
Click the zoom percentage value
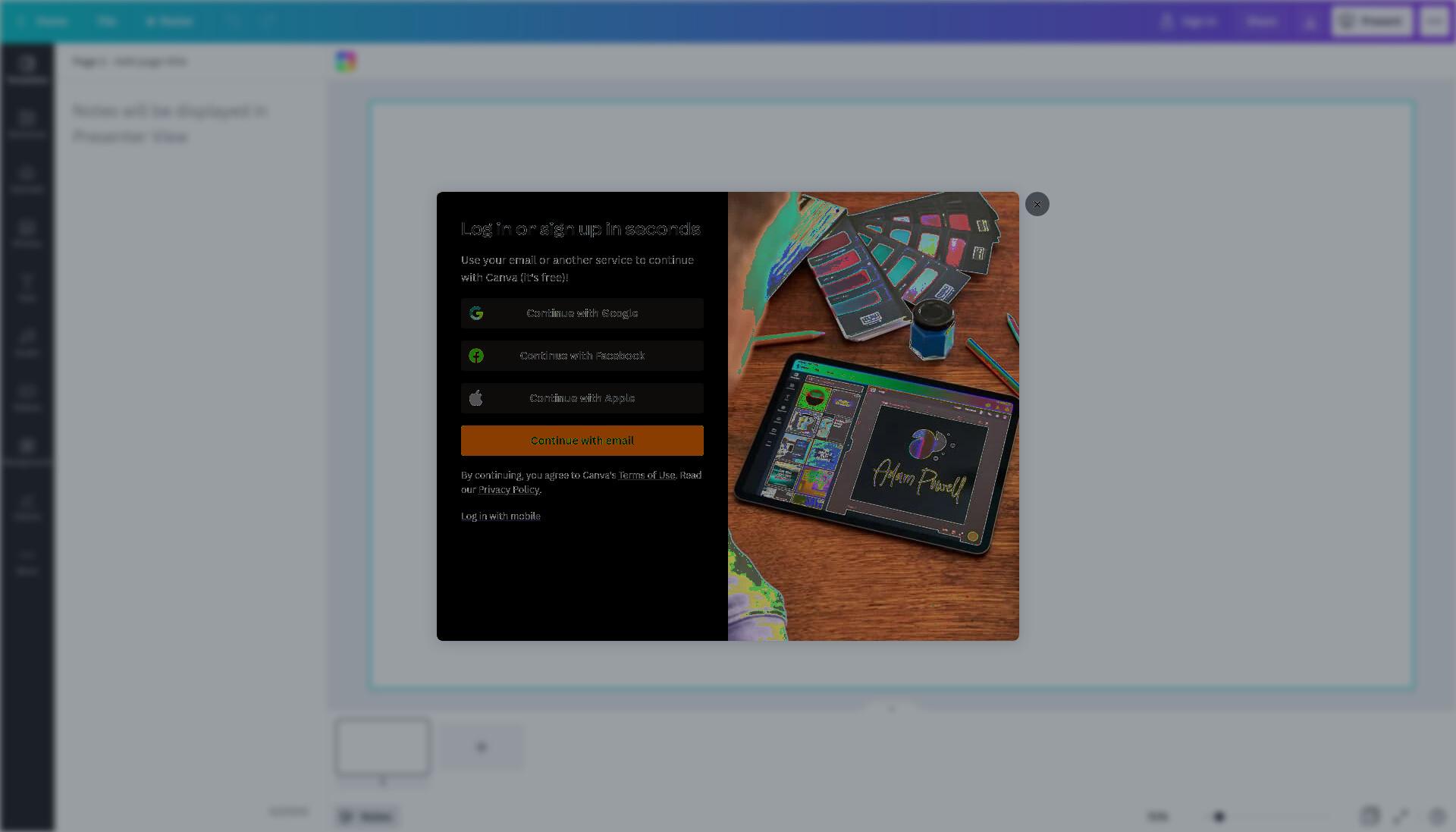[1158, 817]
